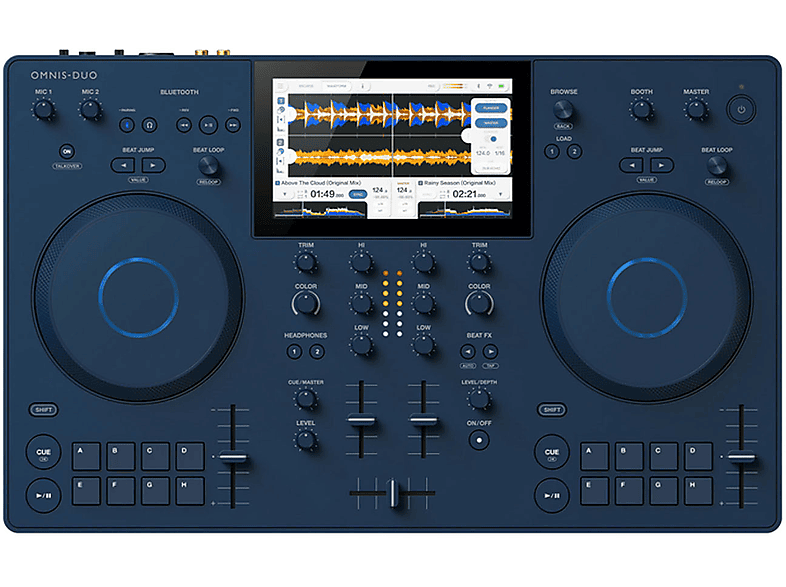
Task: Click the right deck pitch fader handle
Action: (741, 457)
